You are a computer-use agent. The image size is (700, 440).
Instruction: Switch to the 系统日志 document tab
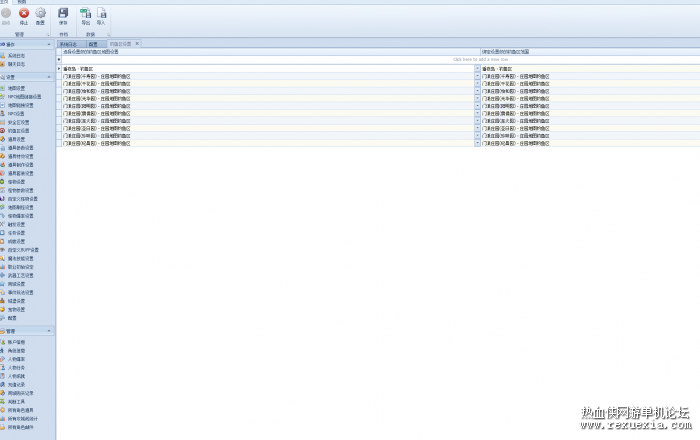pyautogui.click(x=71, y=44)
